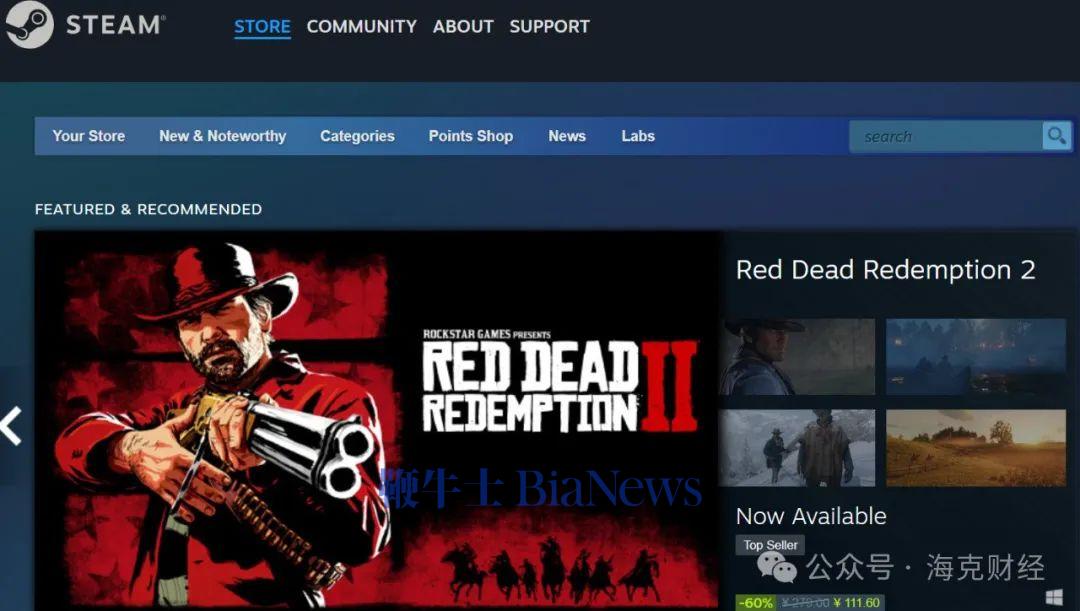Click the store search field

tap(946, 136)
